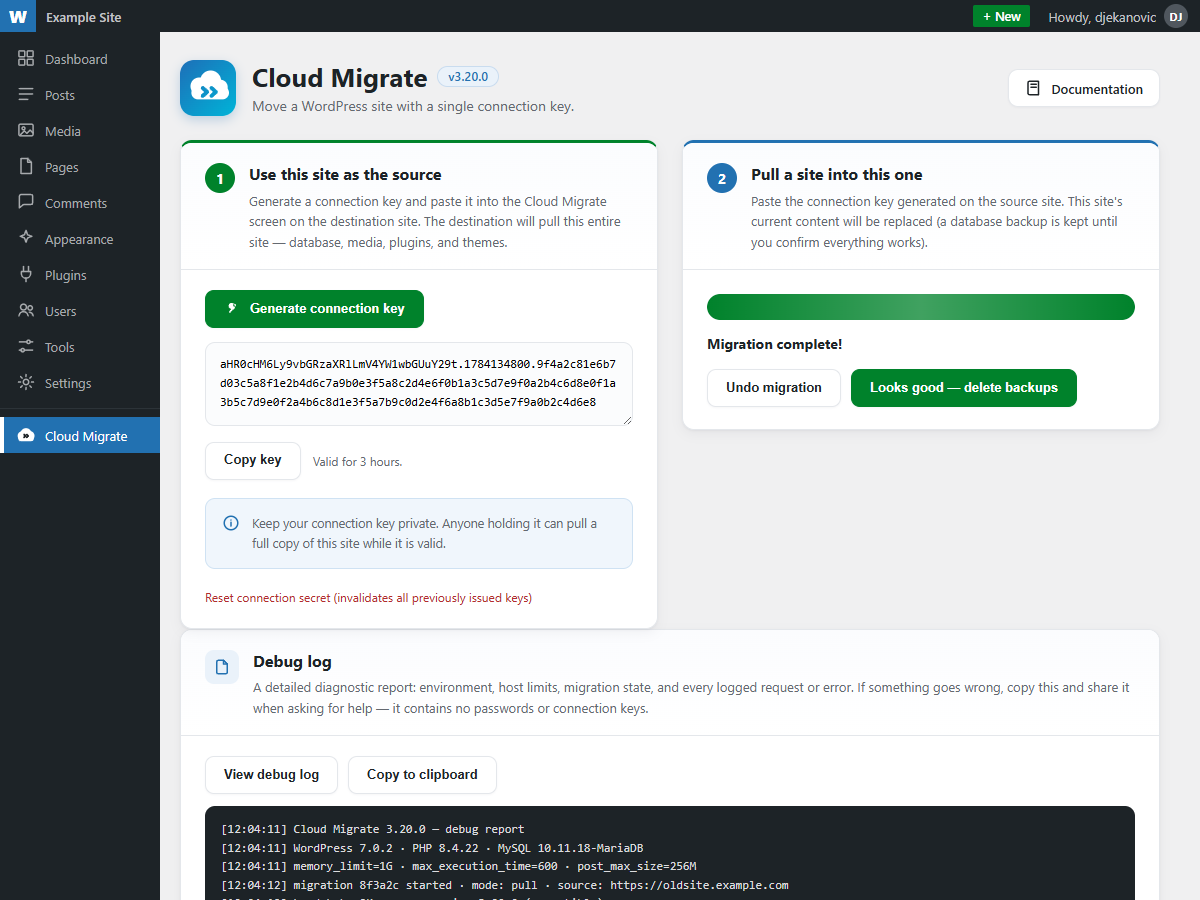Click the Debug log file icon
This screenshot has height=900, width=1200.
point(222,667)
